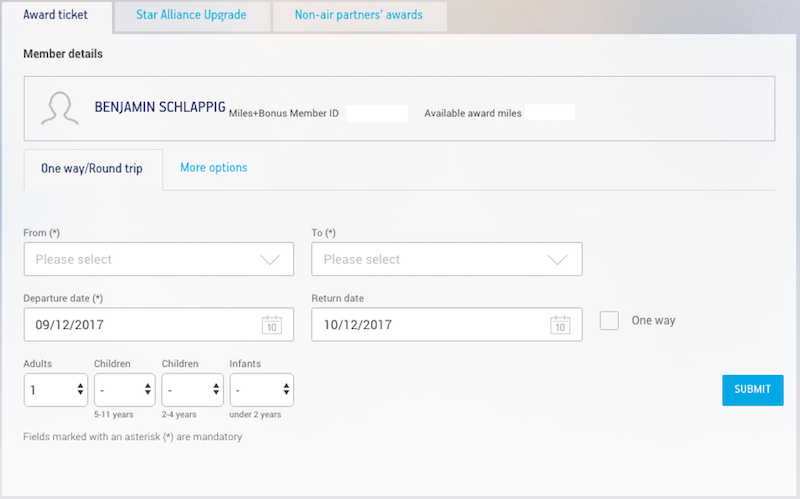The image size is (800, 499).
Task: Switch to the Award ticket tab
Action: pyautogui.click(x=56, y=15)
